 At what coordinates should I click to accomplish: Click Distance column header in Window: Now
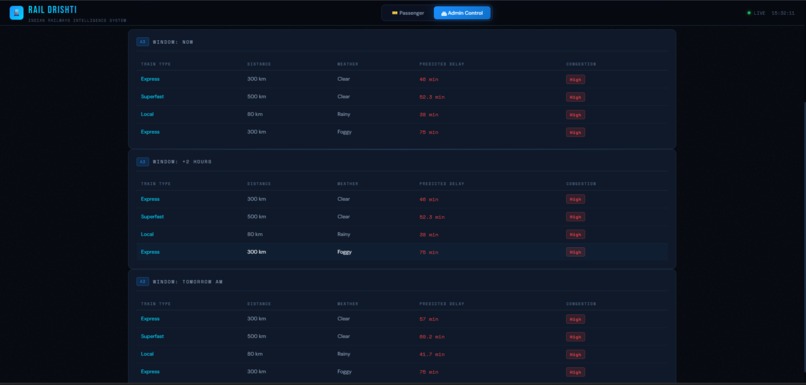259,64
